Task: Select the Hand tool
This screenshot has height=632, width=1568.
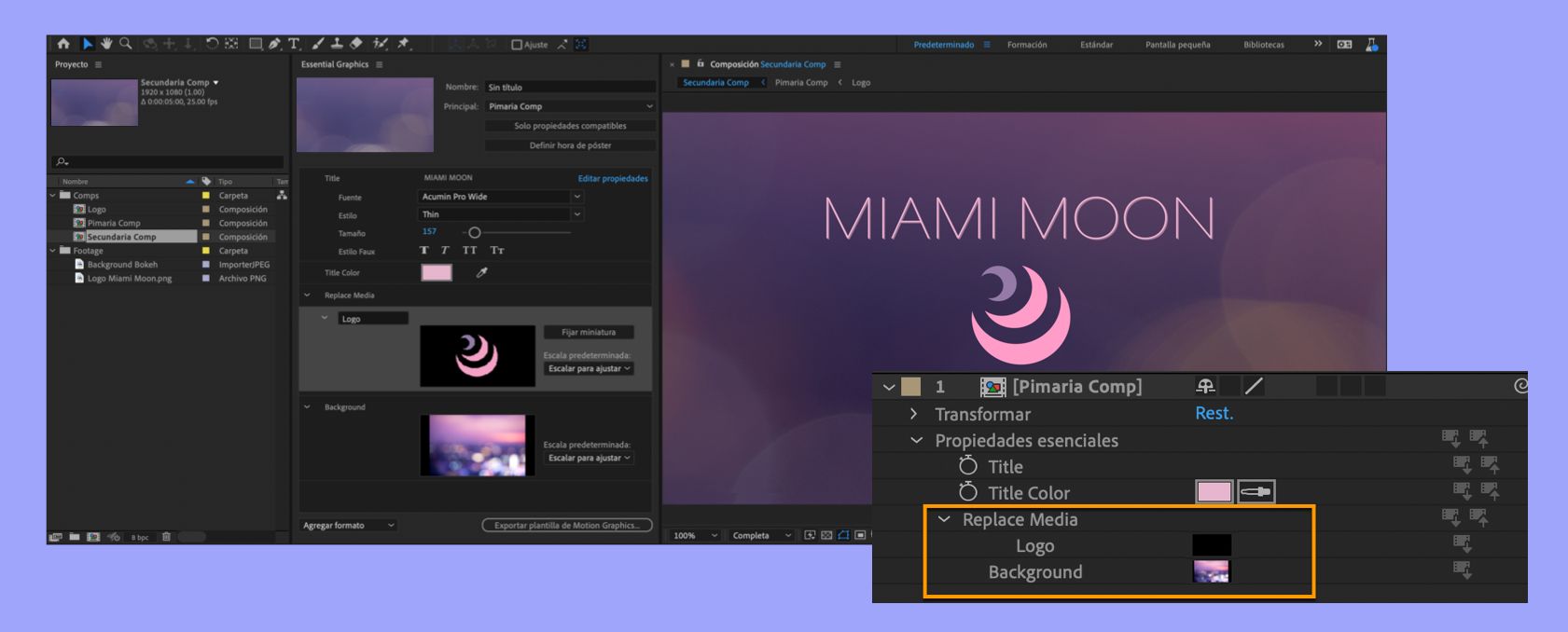Action: point(106,44)
